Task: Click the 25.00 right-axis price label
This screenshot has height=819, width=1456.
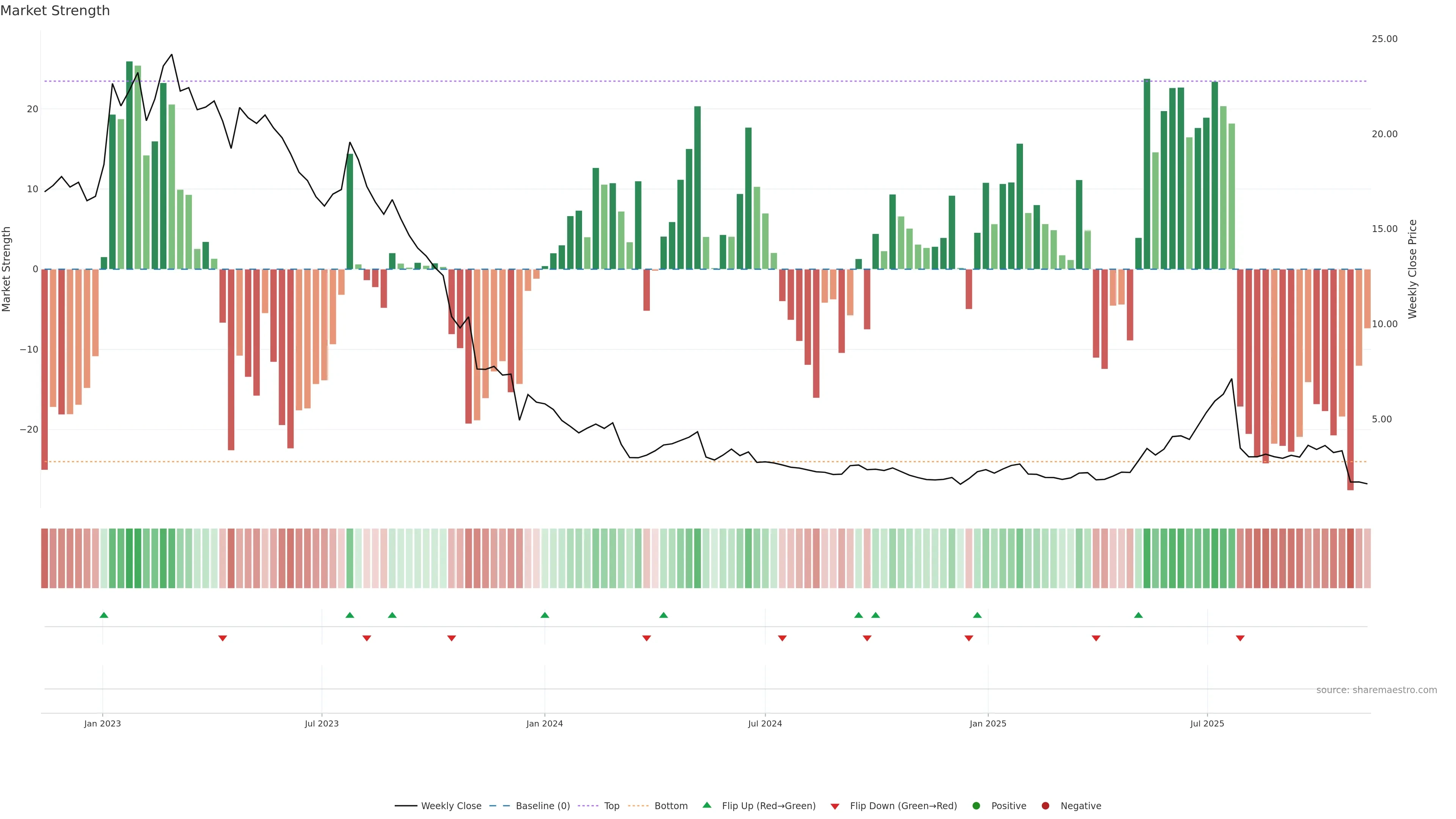Action: click(x=1384, y=39)
